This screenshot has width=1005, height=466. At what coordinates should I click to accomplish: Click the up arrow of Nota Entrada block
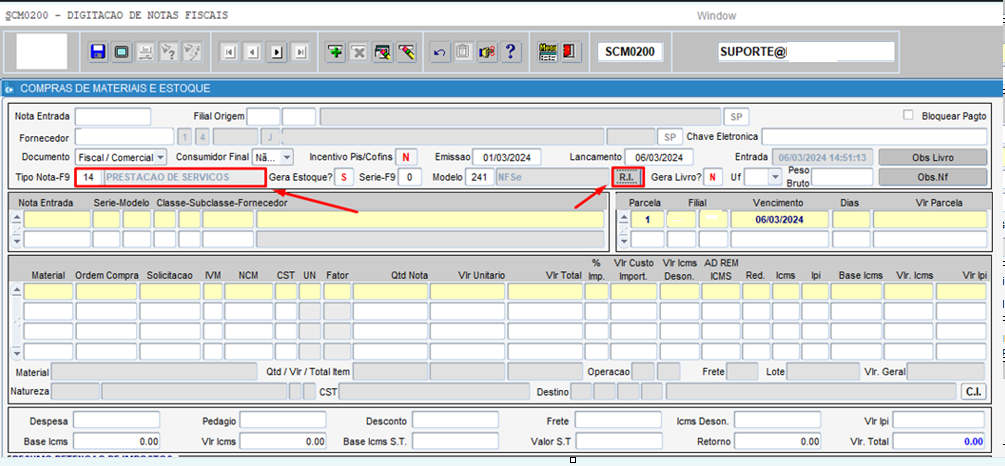[x=17, y=216]
